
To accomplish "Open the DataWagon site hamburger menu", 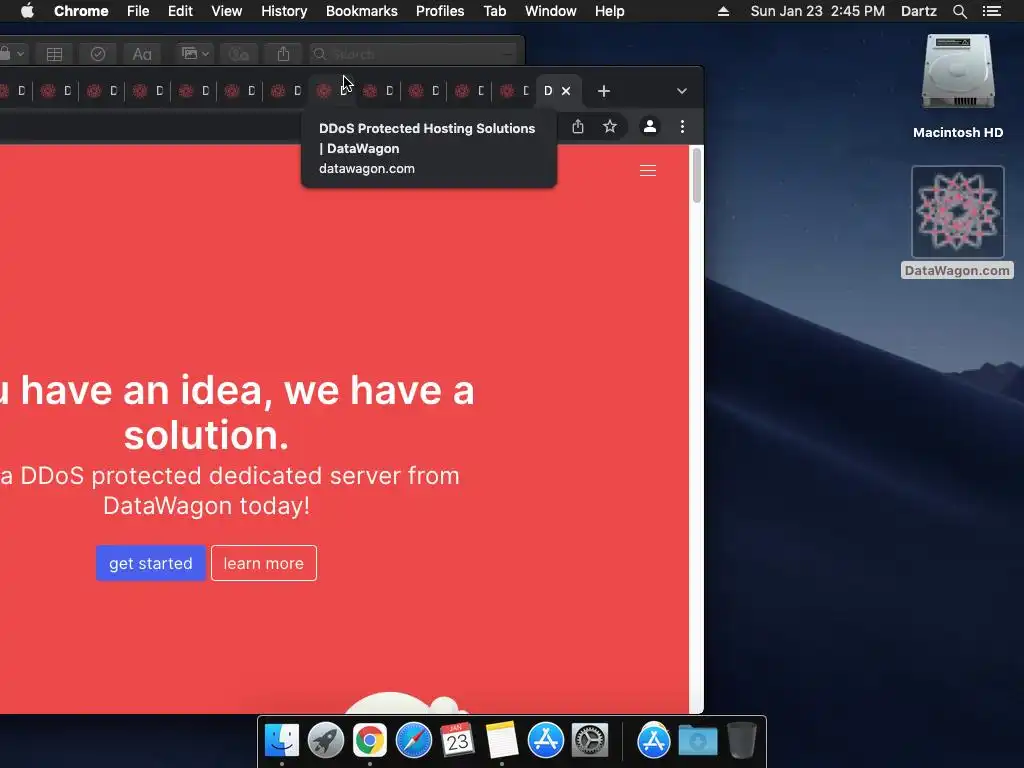I will [x=648, y=170].
